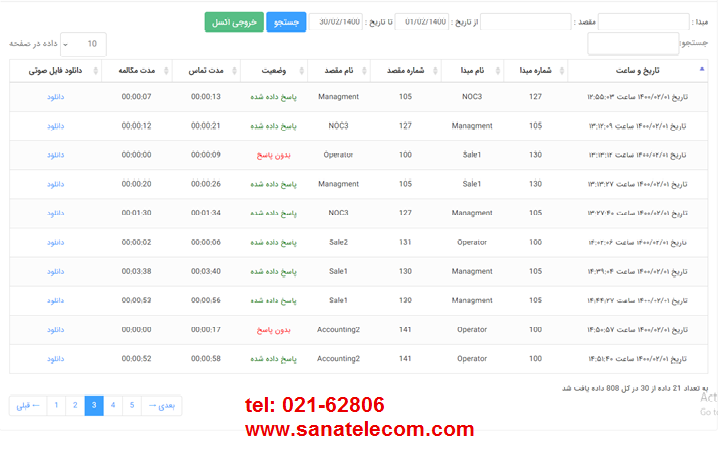
Task: Click Sale2 destination name cell
Action: [338, 242]
